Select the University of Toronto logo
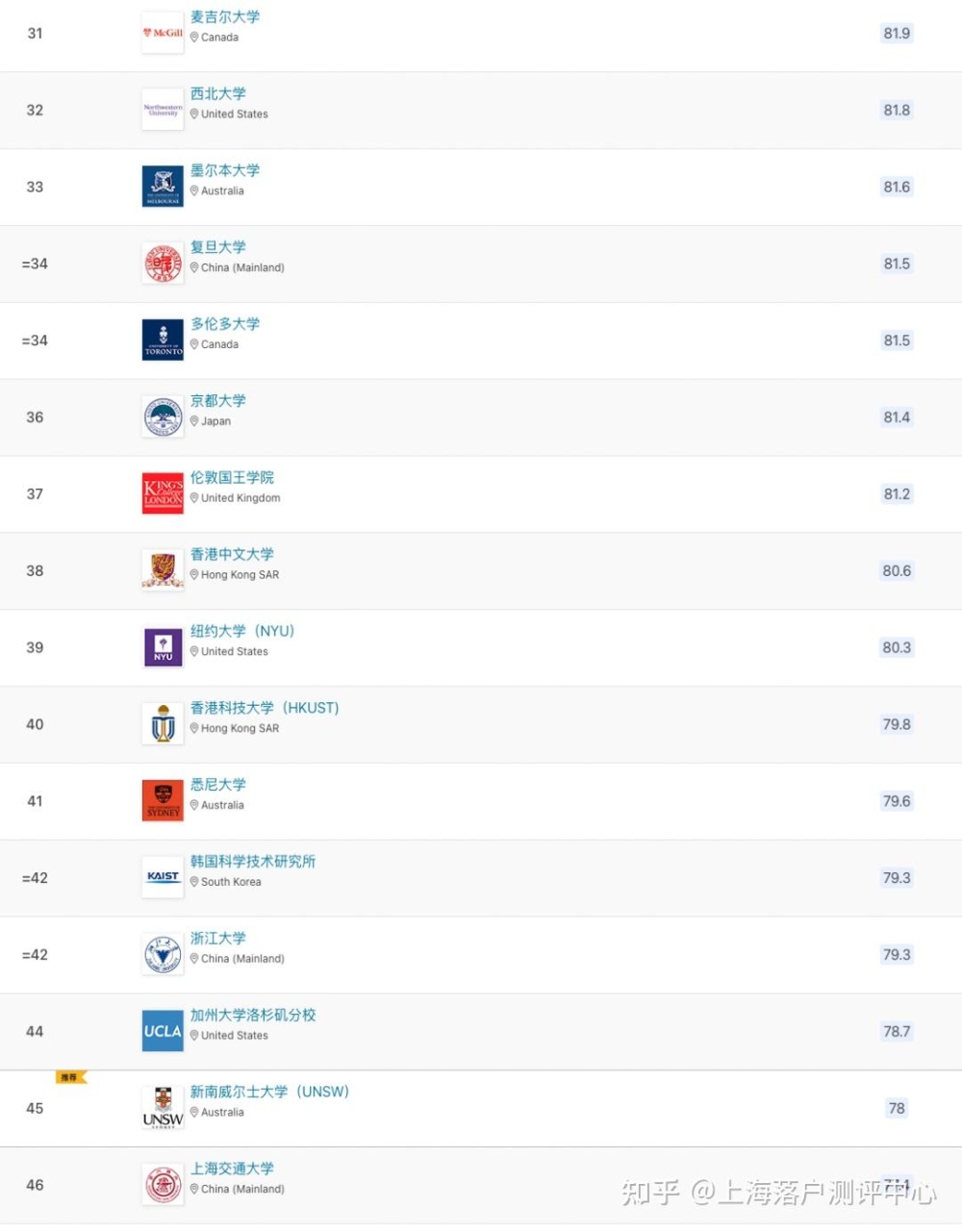The height and width of the screenshot is (1232, 962). point(163,340)
